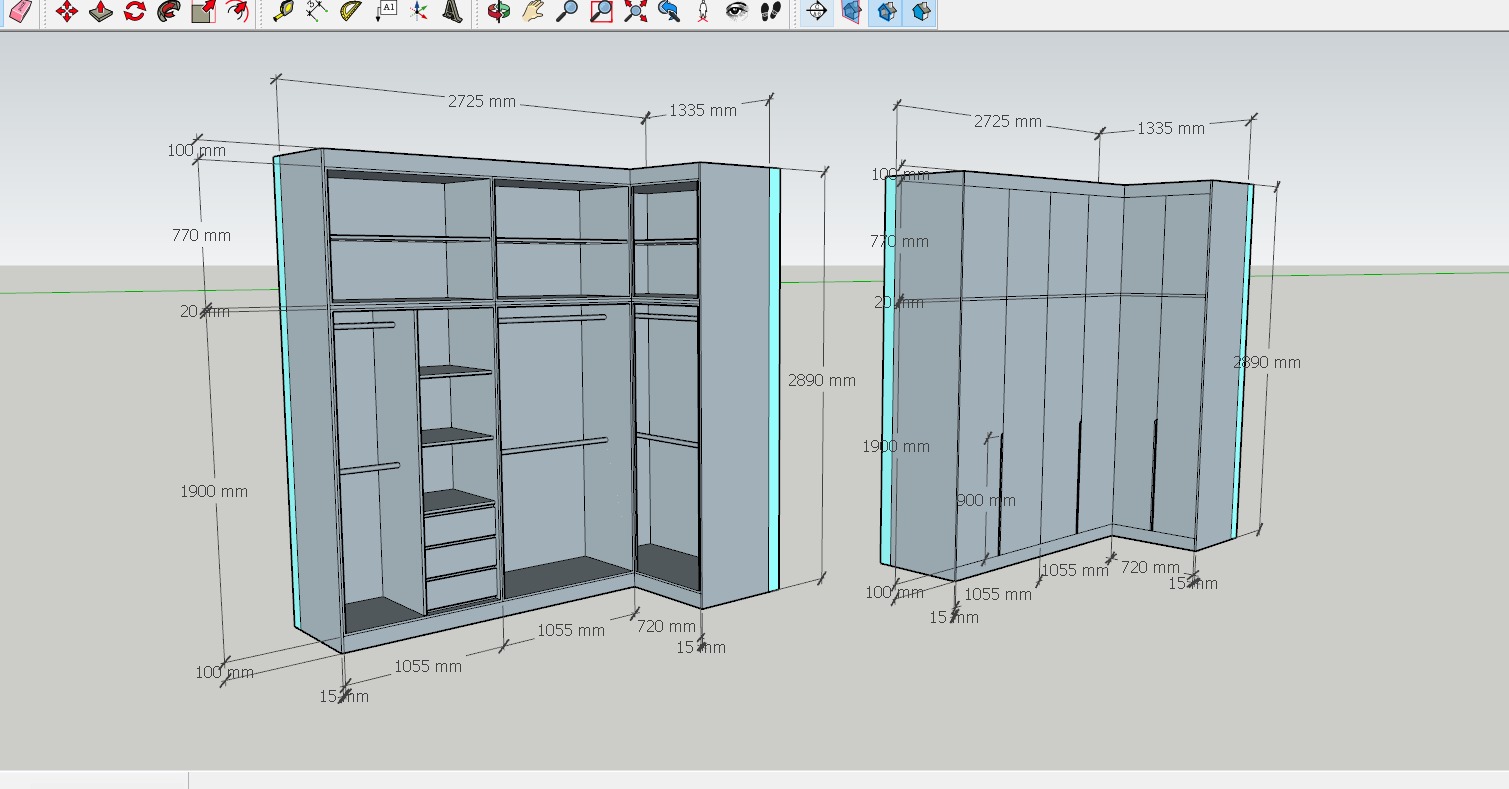Viewport: 1509px width, 789px height.
Task: Choose the Dimension tool
Action: click(317, 11)
